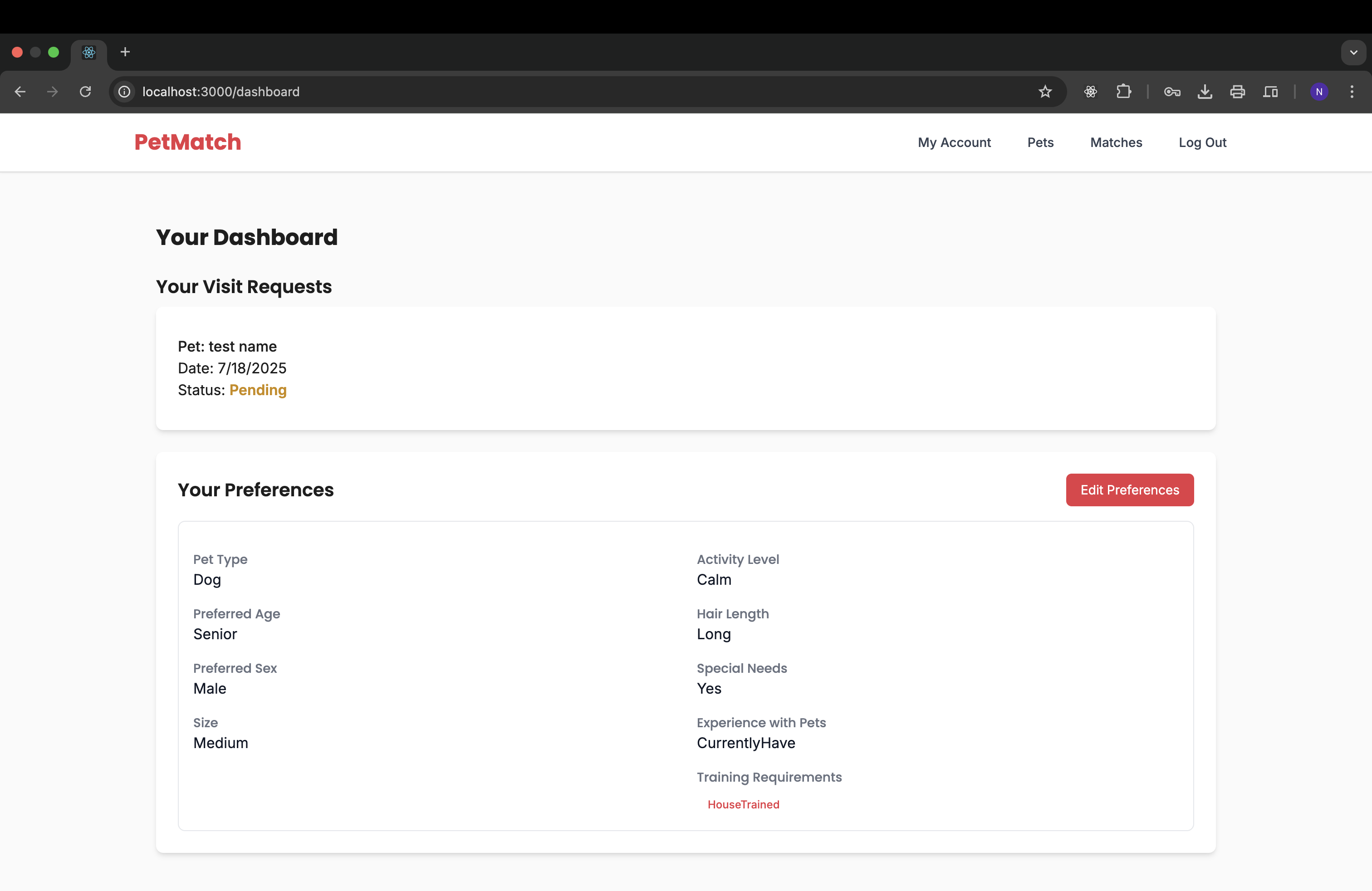Open a new tab with plus button

click(x=125, y=52)
